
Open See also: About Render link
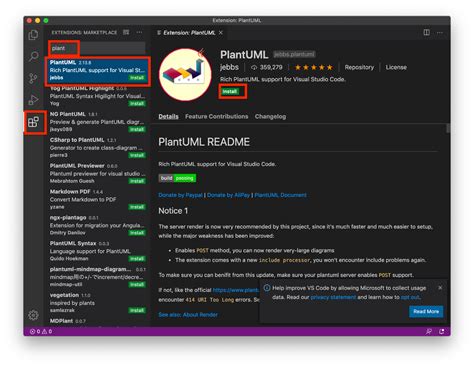(188, 314)
